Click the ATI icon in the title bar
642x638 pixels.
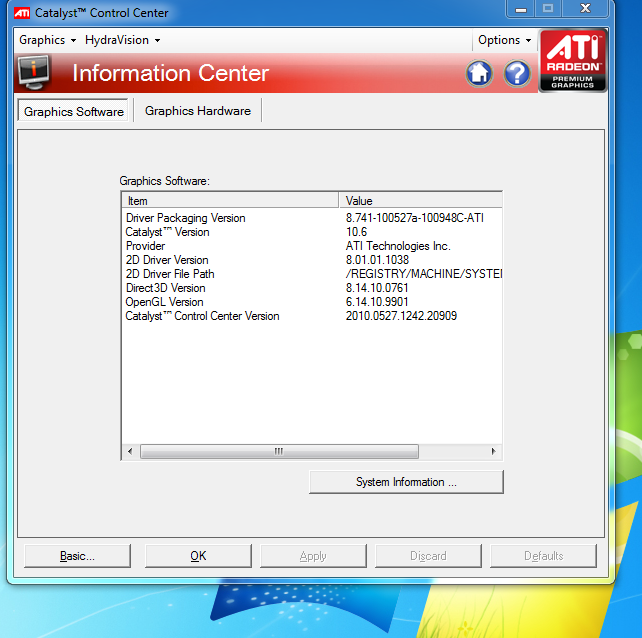pos(22,13)
